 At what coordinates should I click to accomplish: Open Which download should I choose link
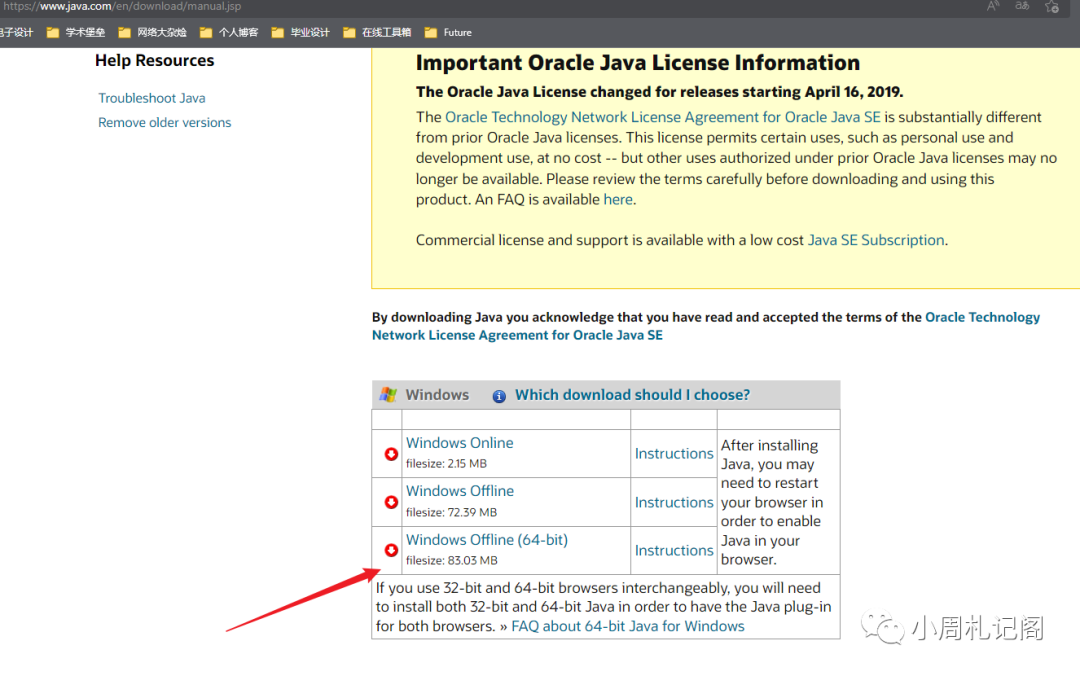(632, 395)
